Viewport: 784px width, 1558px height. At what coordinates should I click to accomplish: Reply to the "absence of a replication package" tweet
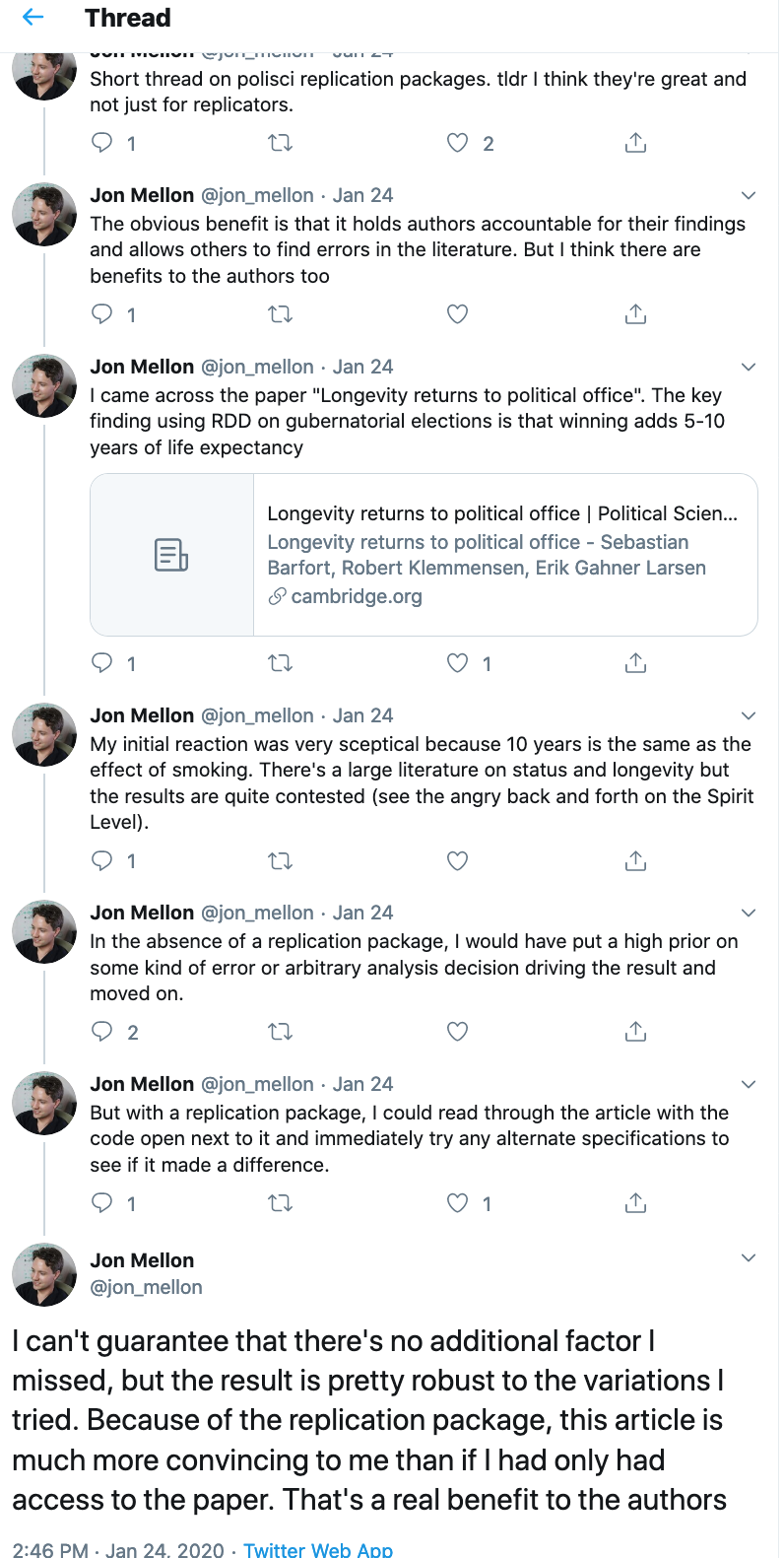click(x=102, y=1032)
